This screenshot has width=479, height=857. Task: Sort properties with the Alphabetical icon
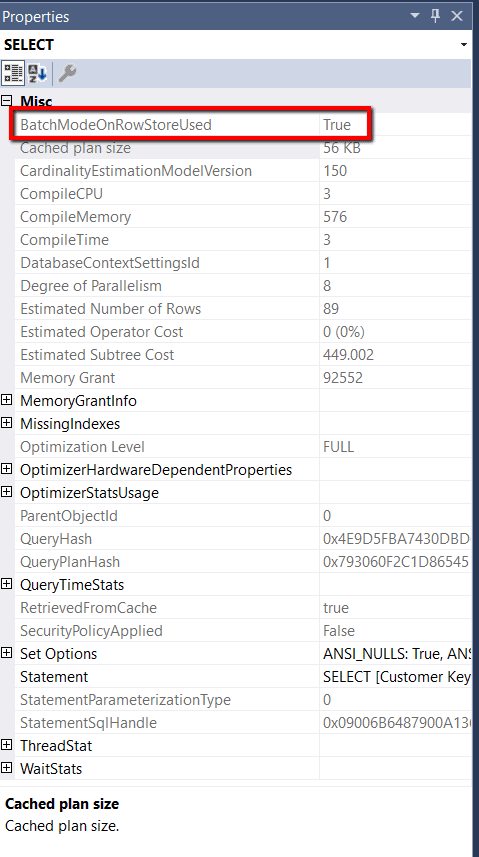pyautogui.click(x=38, y=73)
